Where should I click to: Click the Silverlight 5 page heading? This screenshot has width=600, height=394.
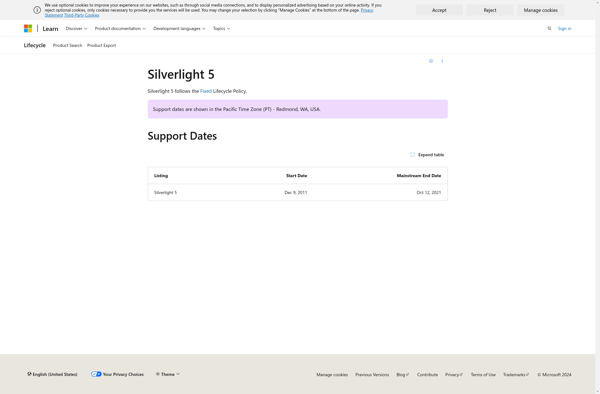click(181, 74)
